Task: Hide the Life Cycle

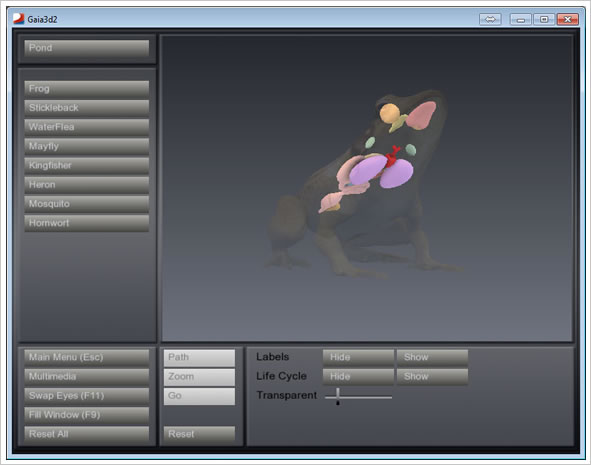Action: tap(358, 376)
